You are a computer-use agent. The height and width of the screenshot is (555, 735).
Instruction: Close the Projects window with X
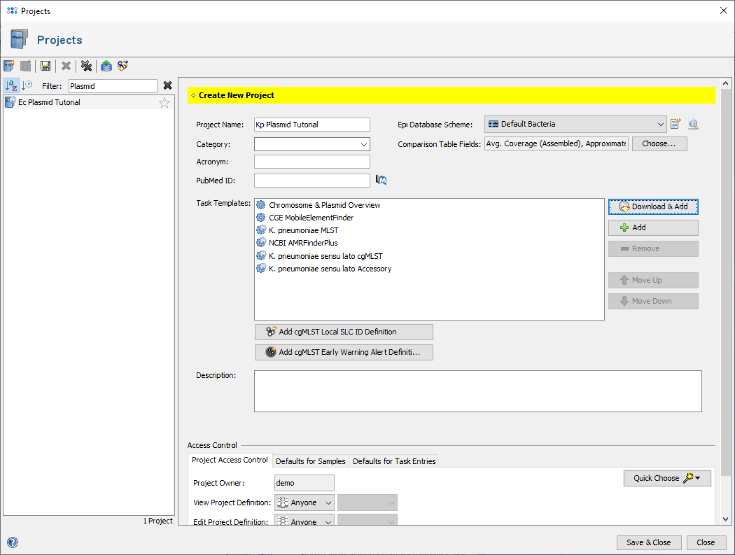pyautogui.click(x=723, y=11)
